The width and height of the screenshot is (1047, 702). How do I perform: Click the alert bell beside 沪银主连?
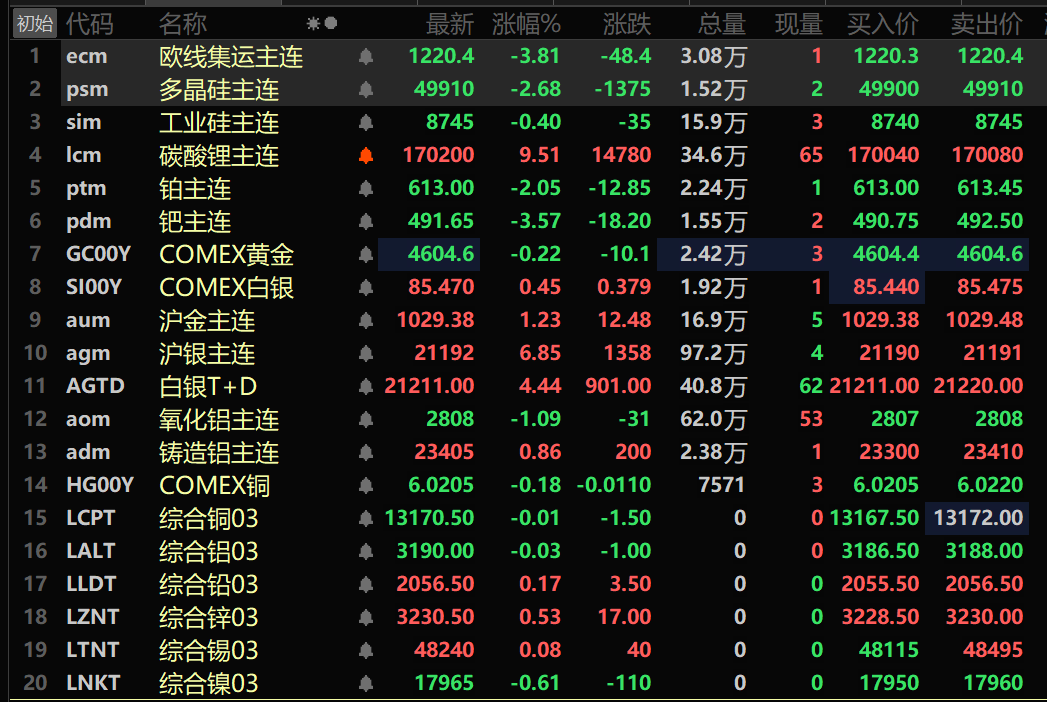coord(366,354)
